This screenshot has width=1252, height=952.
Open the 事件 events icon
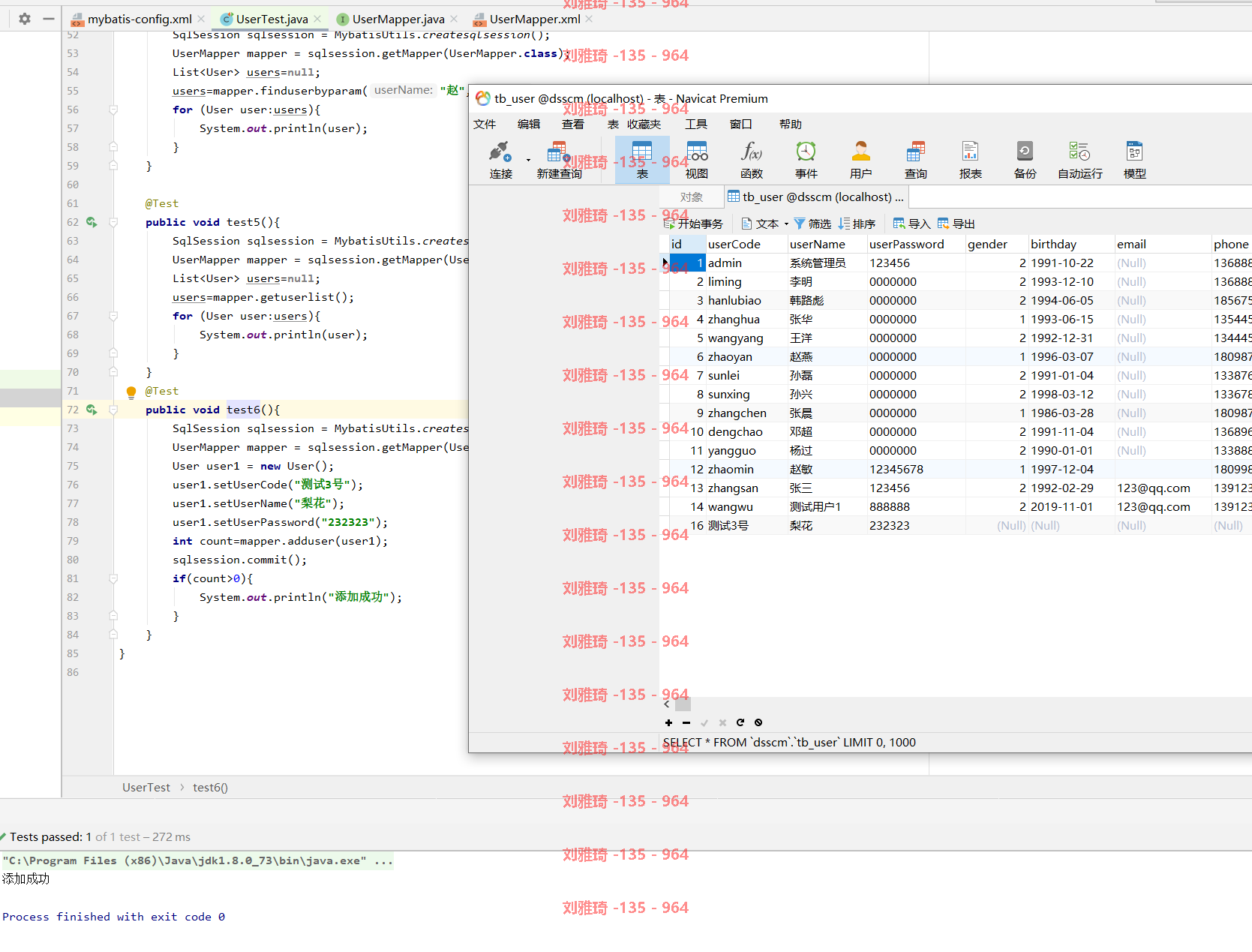(806, 160)
